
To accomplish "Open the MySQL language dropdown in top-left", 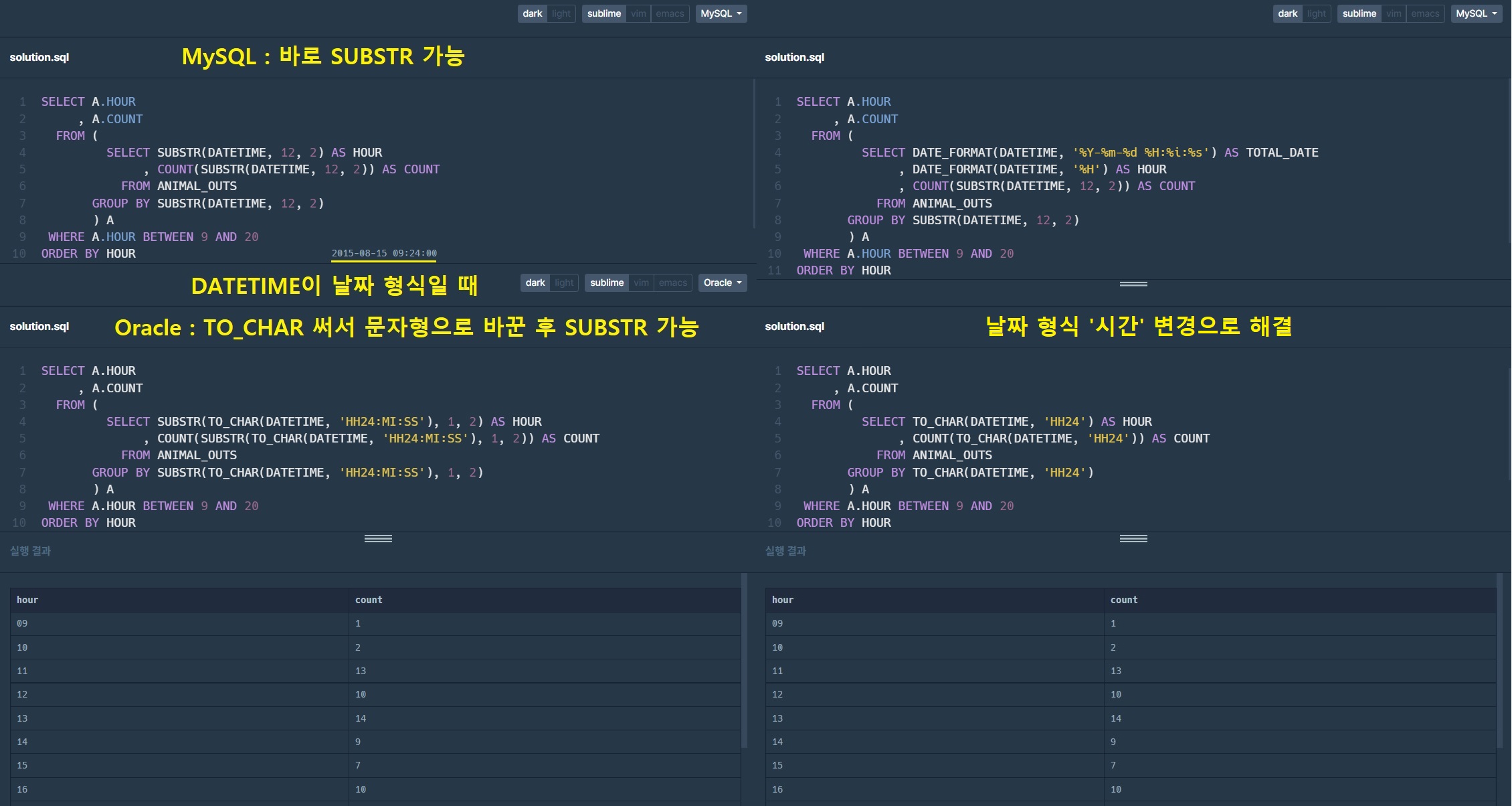I will pyautogui.click(x=721, y=13).
